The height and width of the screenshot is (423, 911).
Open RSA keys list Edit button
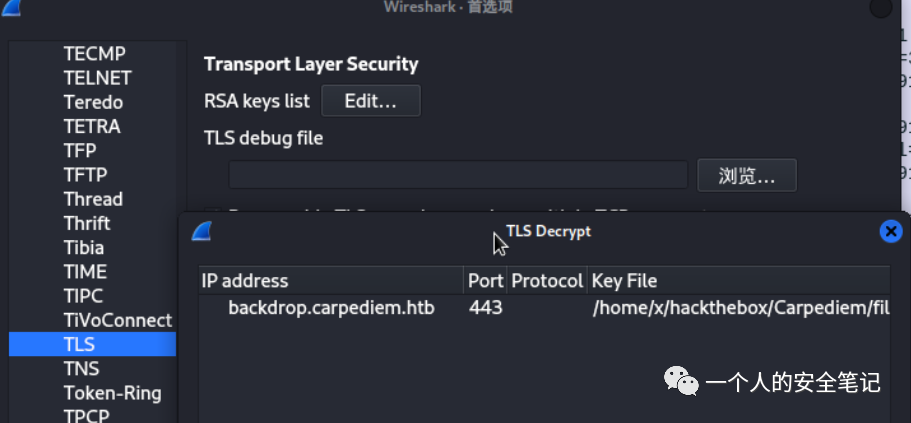(371, 101)
